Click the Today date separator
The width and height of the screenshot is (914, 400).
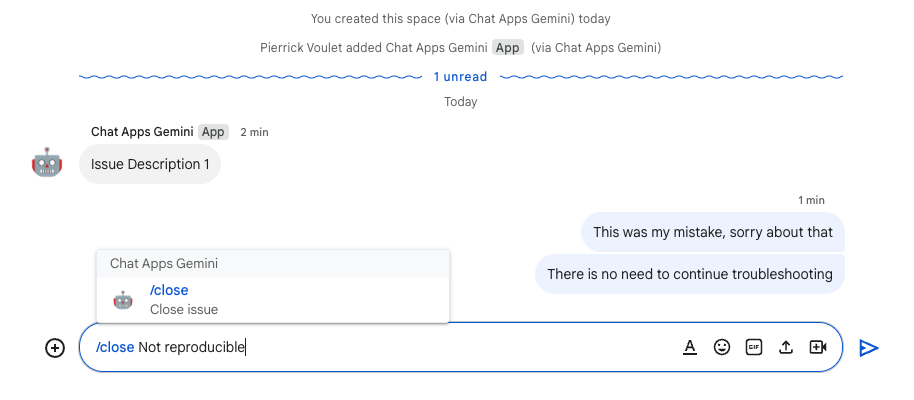tap(461, 102)
